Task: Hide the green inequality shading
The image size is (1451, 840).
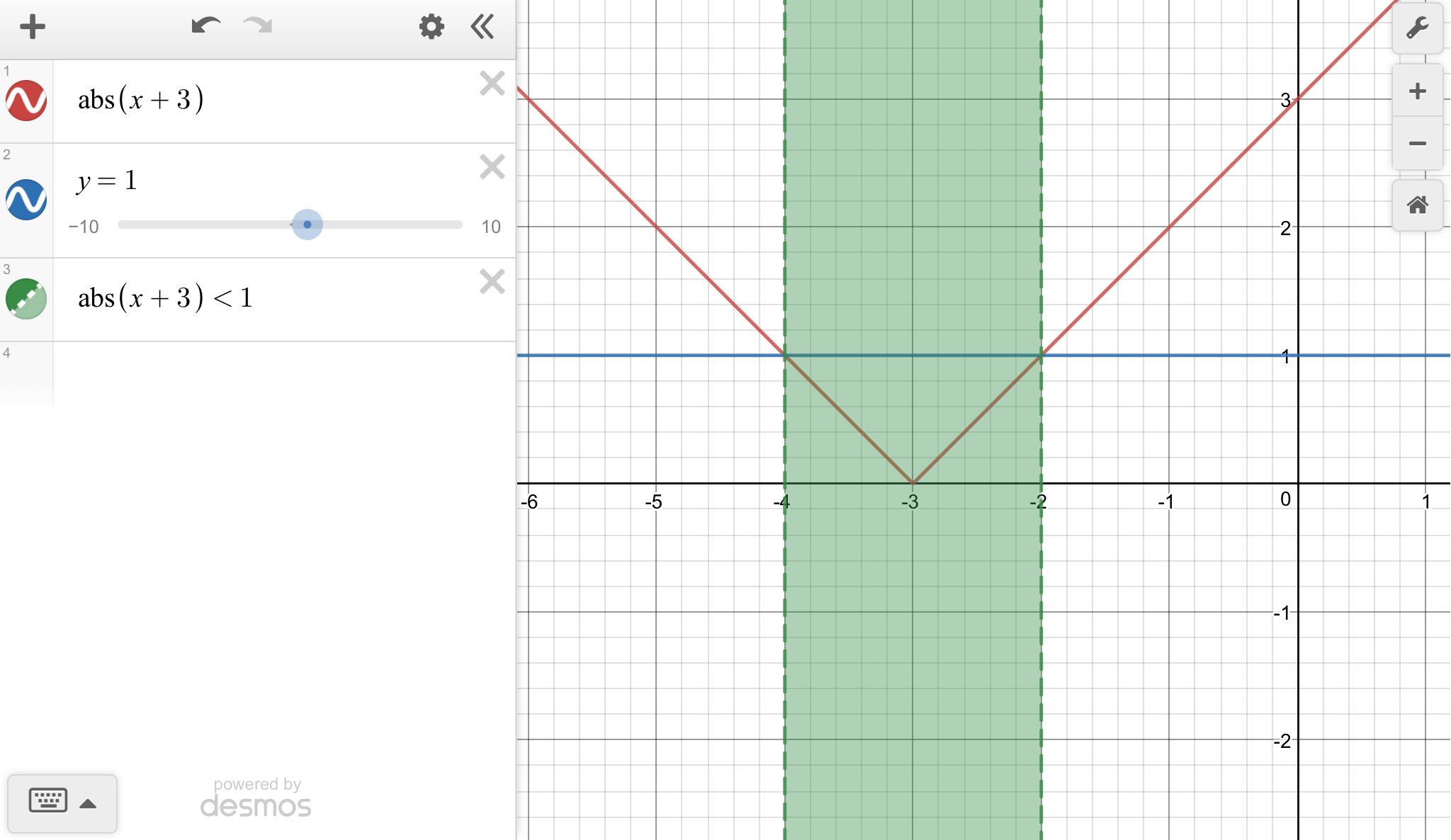Action: point(26,299)
